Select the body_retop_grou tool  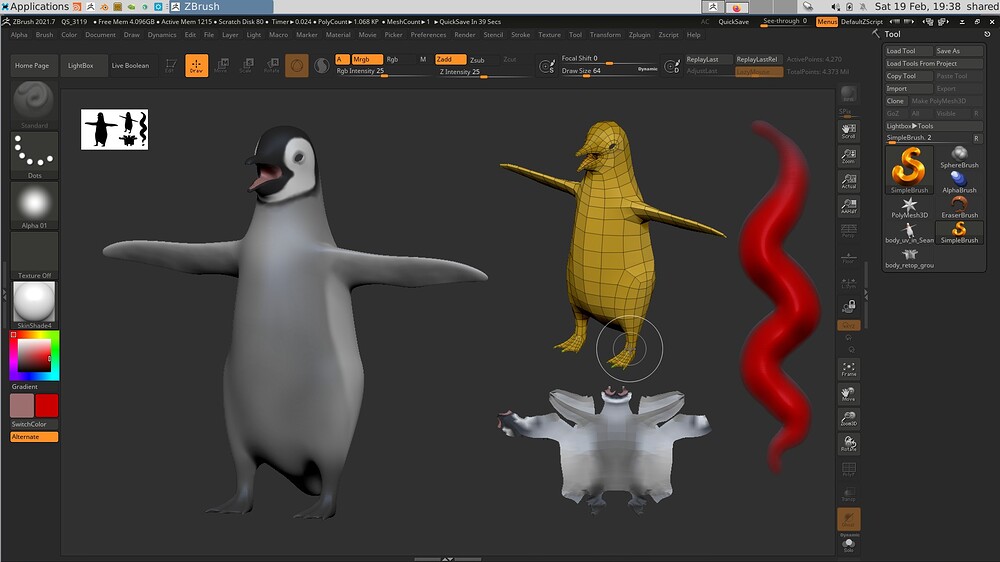coord(909,258)
